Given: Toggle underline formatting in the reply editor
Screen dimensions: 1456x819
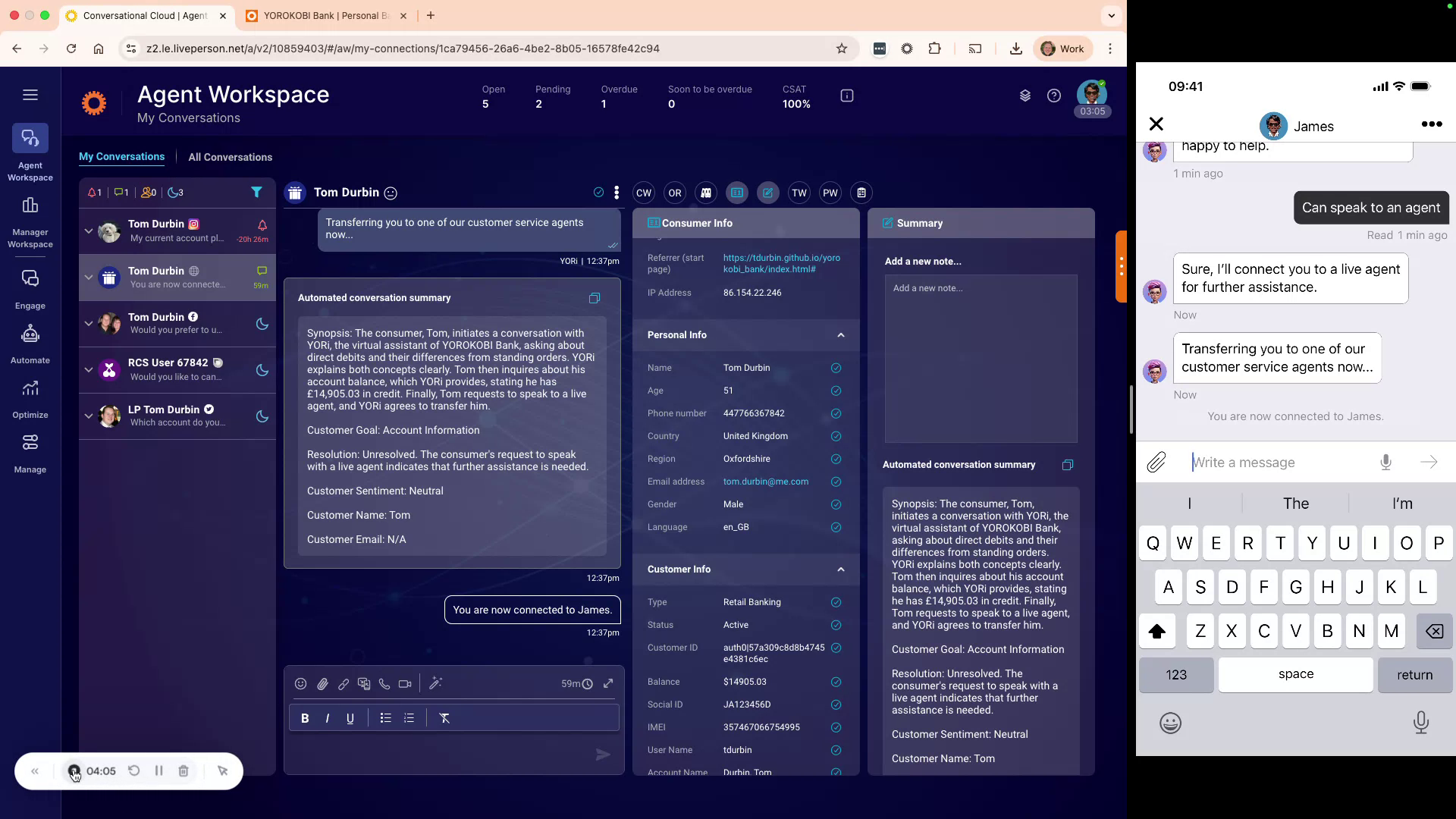Looking at the screenshot, I should tap(350, 717).
